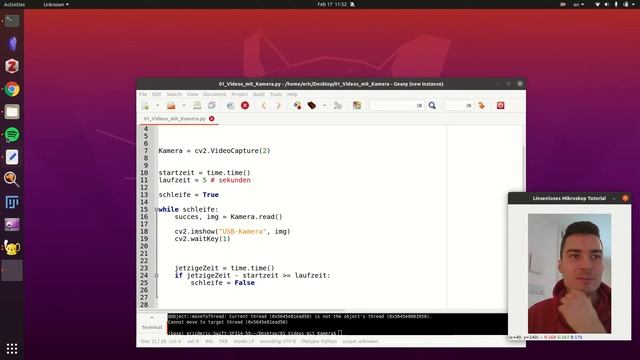Expand the recent files dropdown beside Open
This screenshot has width=640, height=360.
pyautogui.click(x=184, y=106)
